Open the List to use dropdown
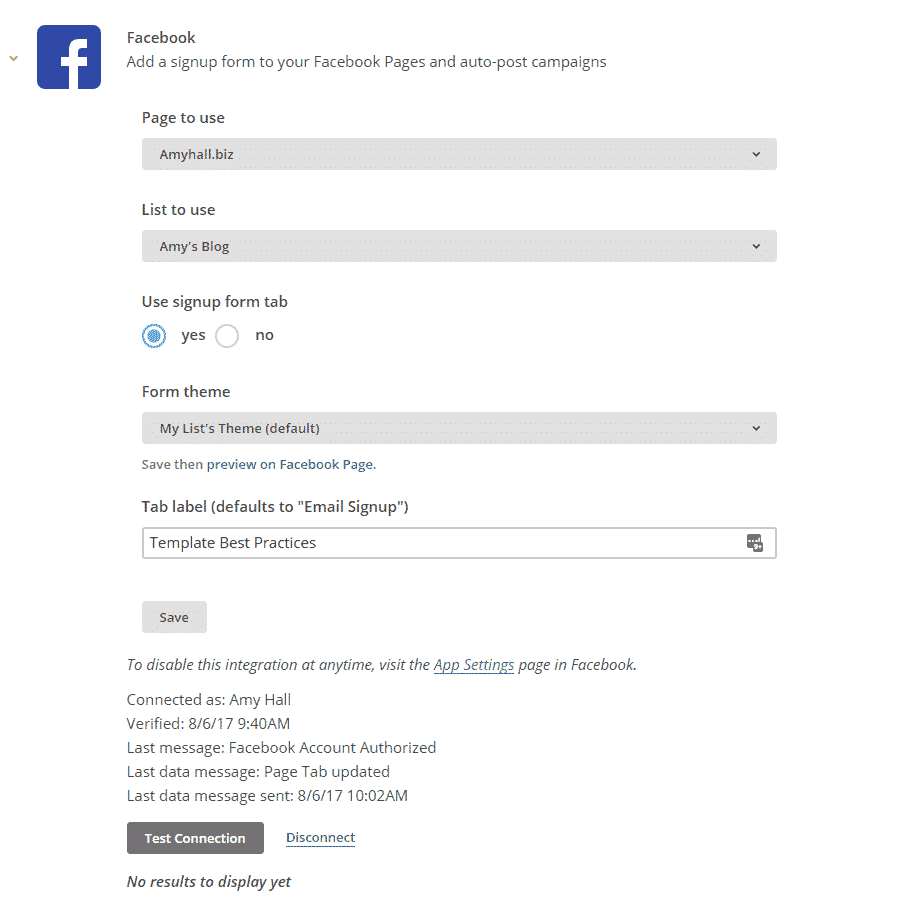The image size is (903, 908). (459, 246)
